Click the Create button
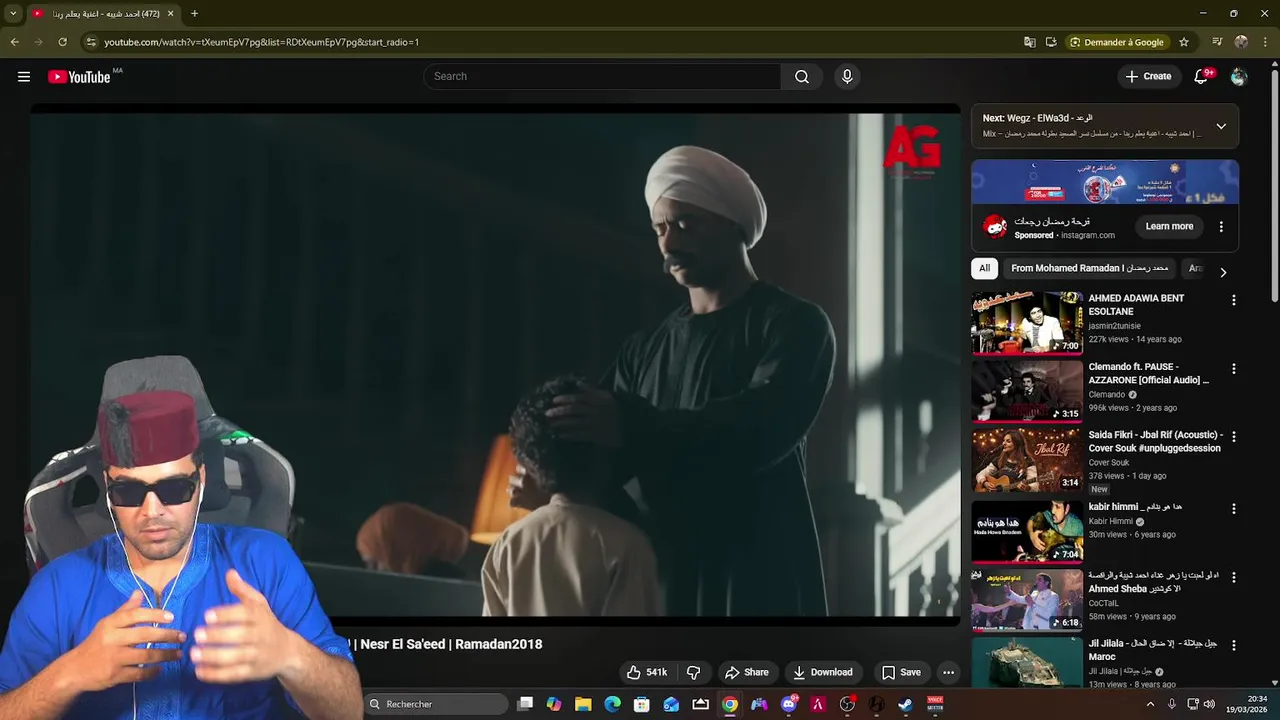 [1148, 77]
